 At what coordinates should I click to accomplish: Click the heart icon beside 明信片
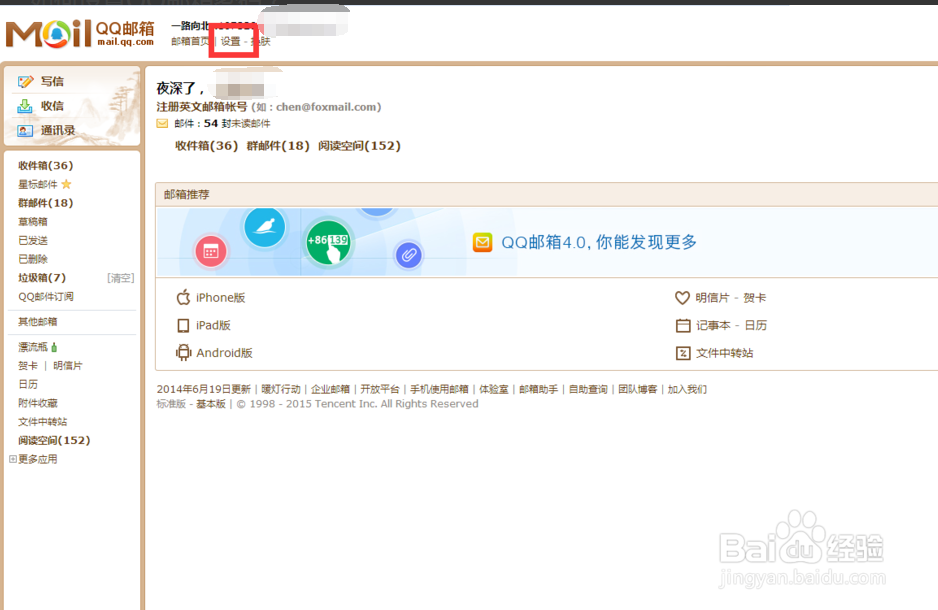click(x=683, y=297)
